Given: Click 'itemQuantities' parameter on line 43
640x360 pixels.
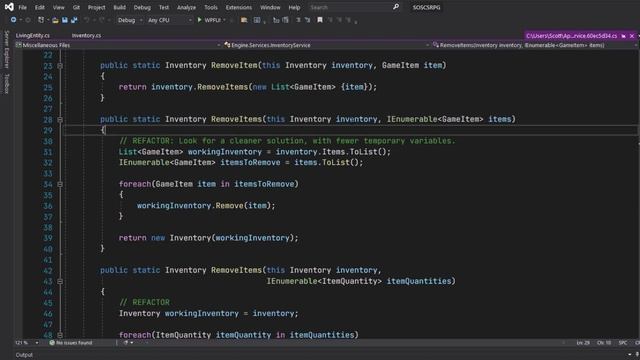Looking at the screenshot, I should click(x=419, y=281).
